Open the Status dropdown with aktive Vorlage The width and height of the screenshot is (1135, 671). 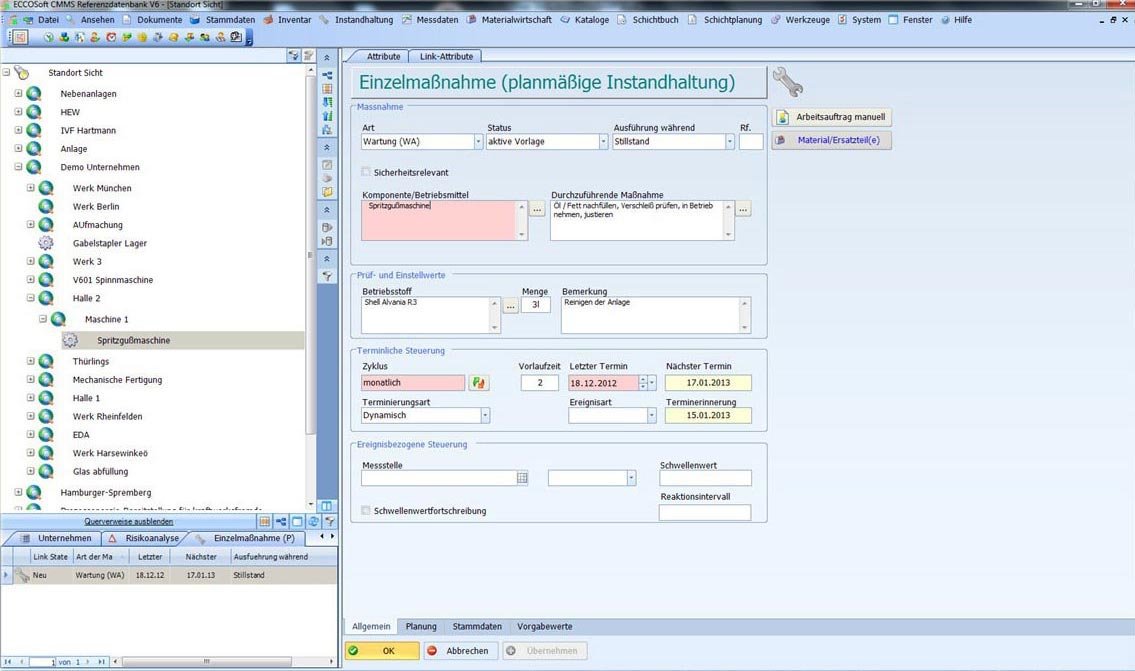coord(603,142)
